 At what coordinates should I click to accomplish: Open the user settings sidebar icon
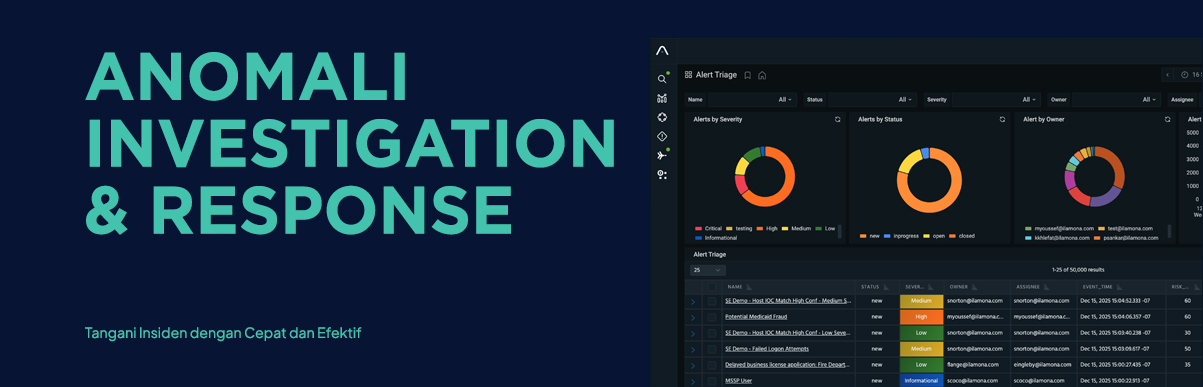[662, 174]
